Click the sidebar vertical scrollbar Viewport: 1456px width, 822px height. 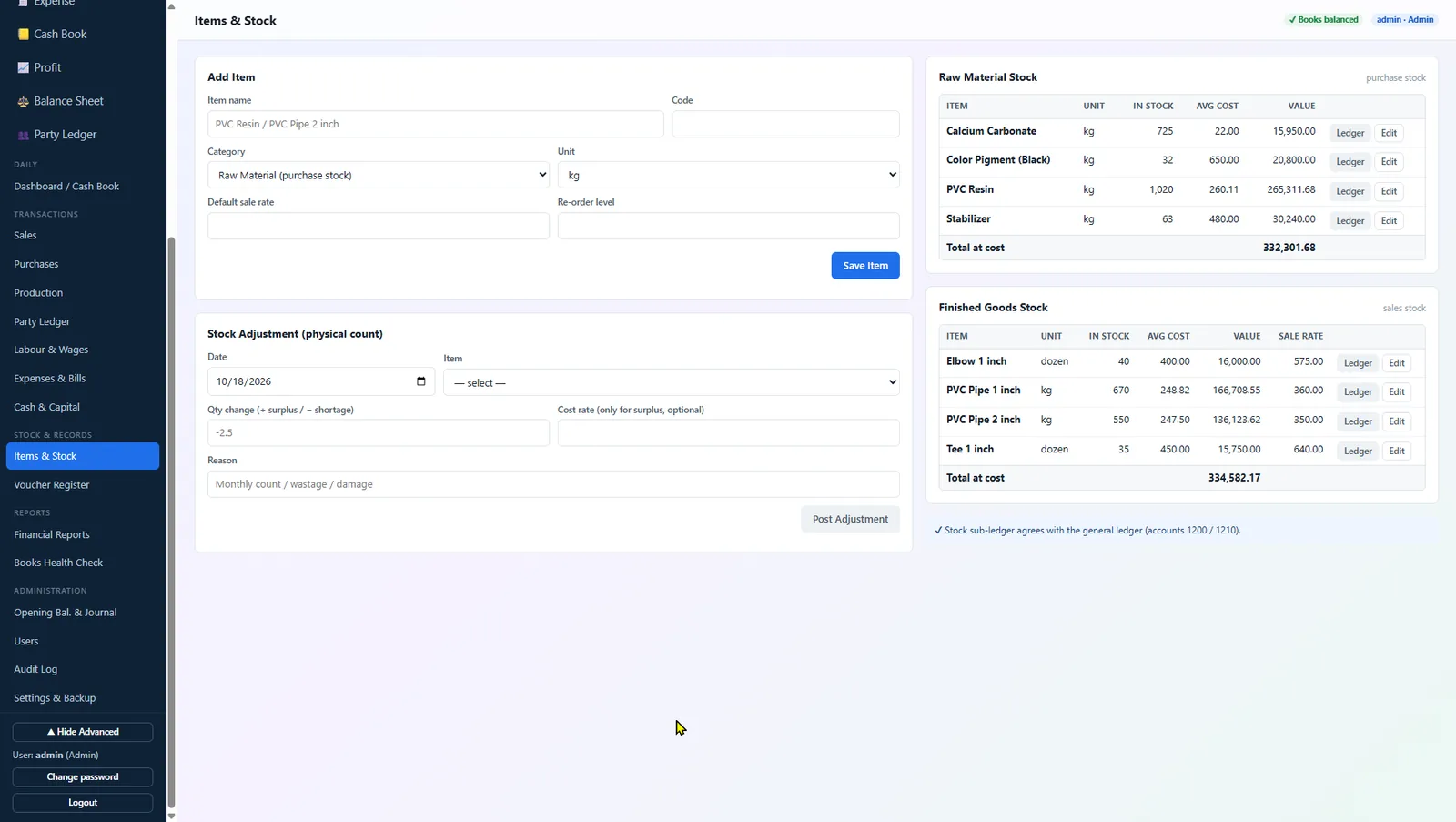[x=171, y=522]
